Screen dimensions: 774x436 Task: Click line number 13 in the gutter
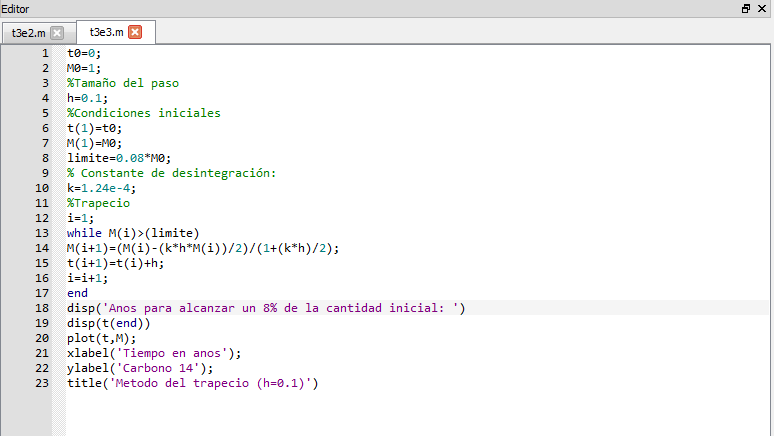click(43, 233)
